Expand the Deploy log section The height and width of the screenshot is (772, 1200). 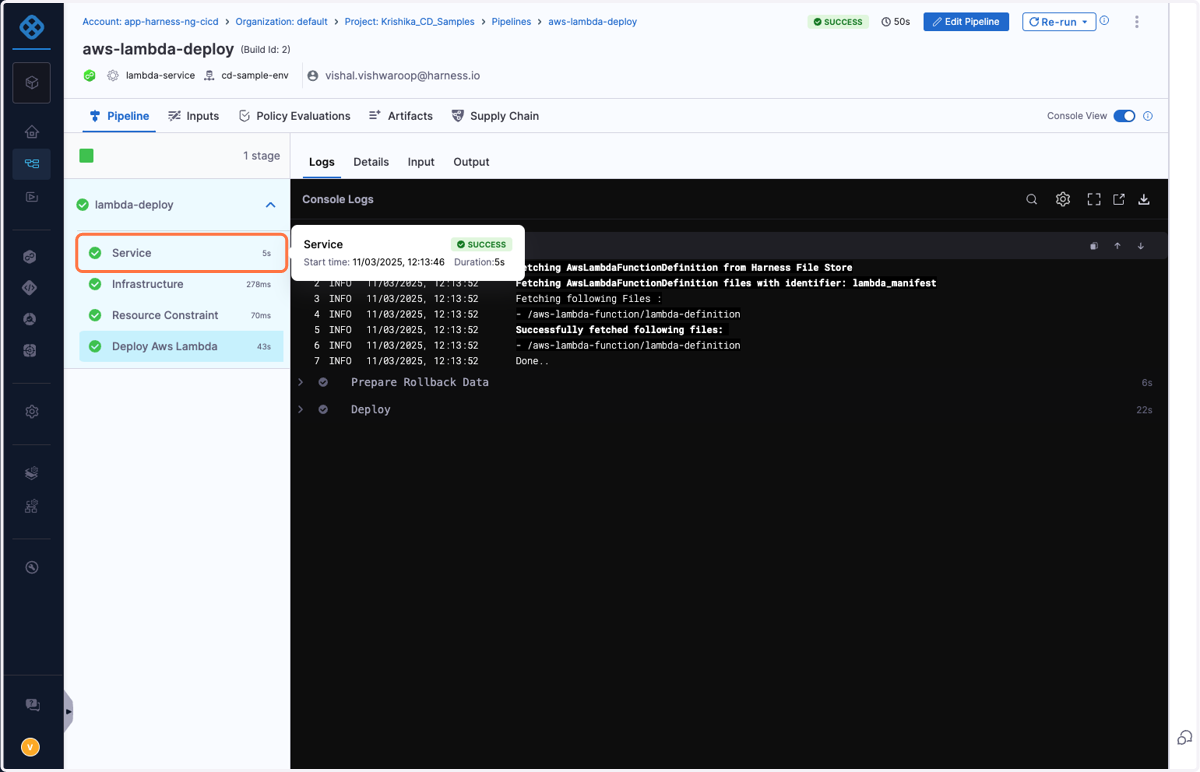(301, 410)
